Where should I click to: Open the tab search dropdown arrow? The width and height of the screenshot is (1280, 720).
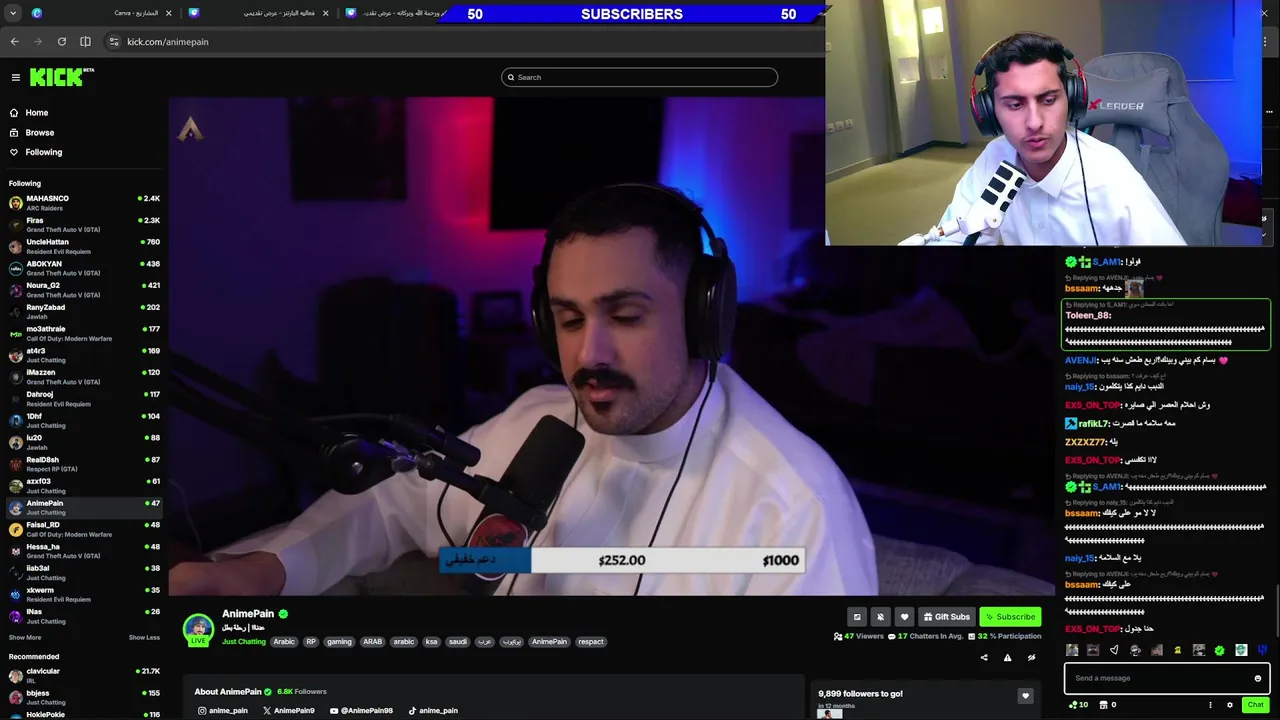(13, 13)
